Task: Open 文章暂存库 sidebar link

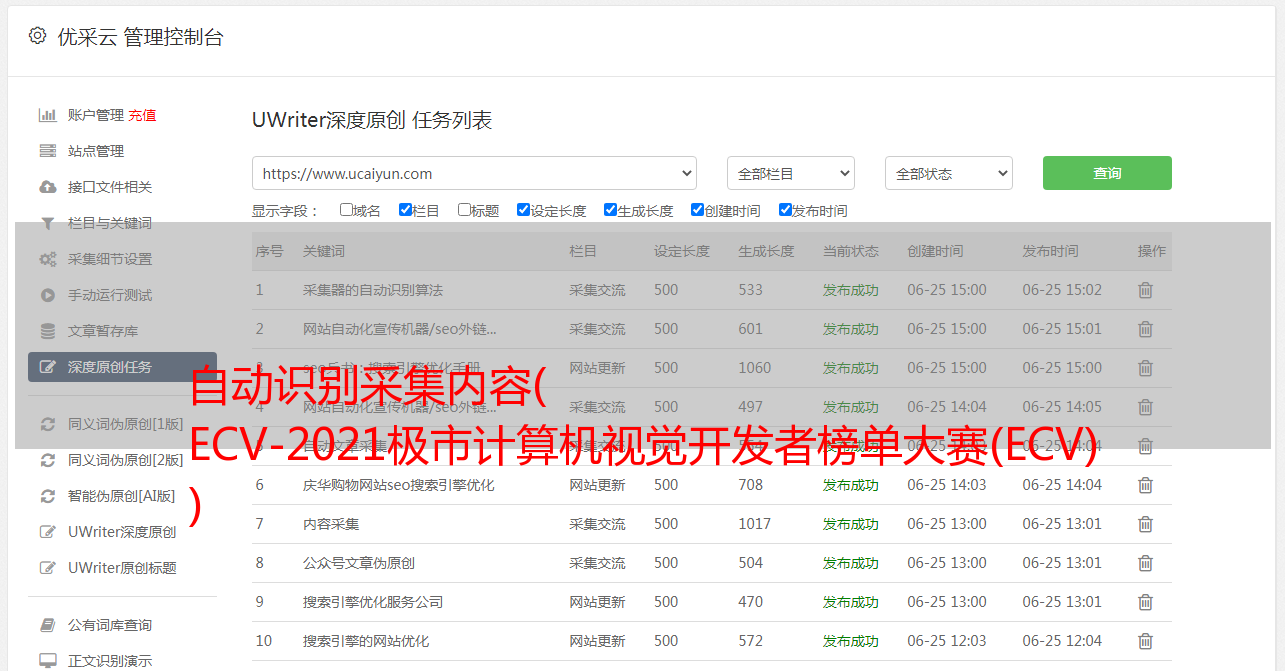Action: pos(103,331)
